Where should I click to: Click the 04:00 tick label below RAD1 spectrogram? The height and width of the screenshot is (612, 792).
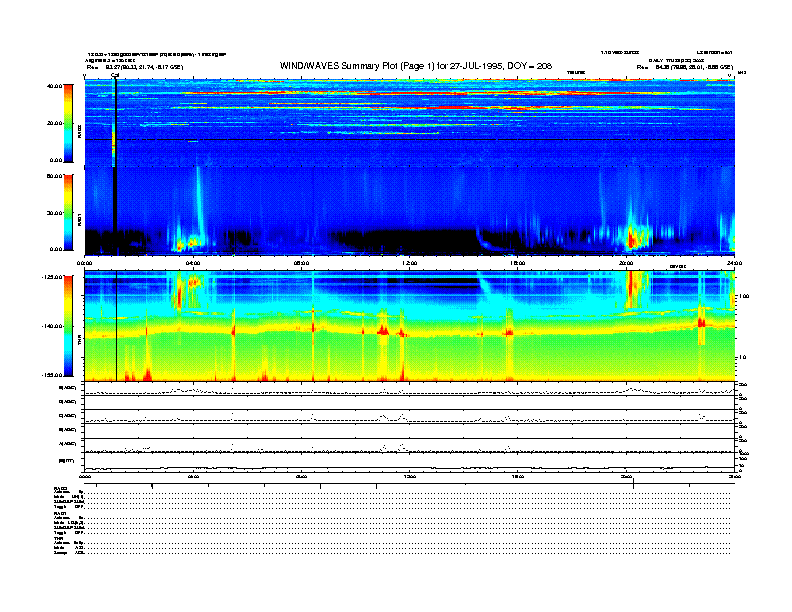(x=193, y=263)
